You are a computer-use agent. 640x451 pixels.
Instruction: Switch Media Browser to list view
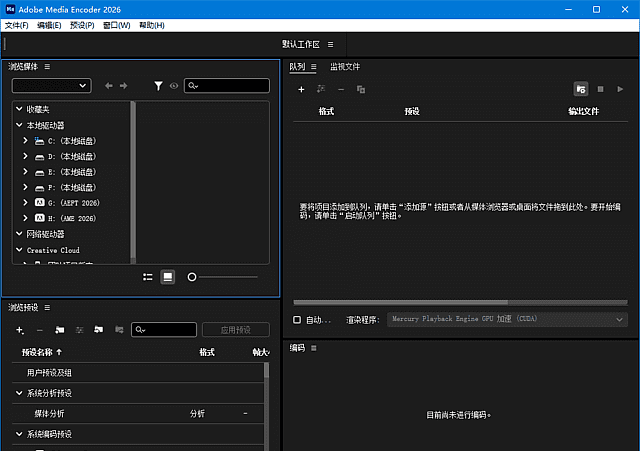tap(148, 277)
